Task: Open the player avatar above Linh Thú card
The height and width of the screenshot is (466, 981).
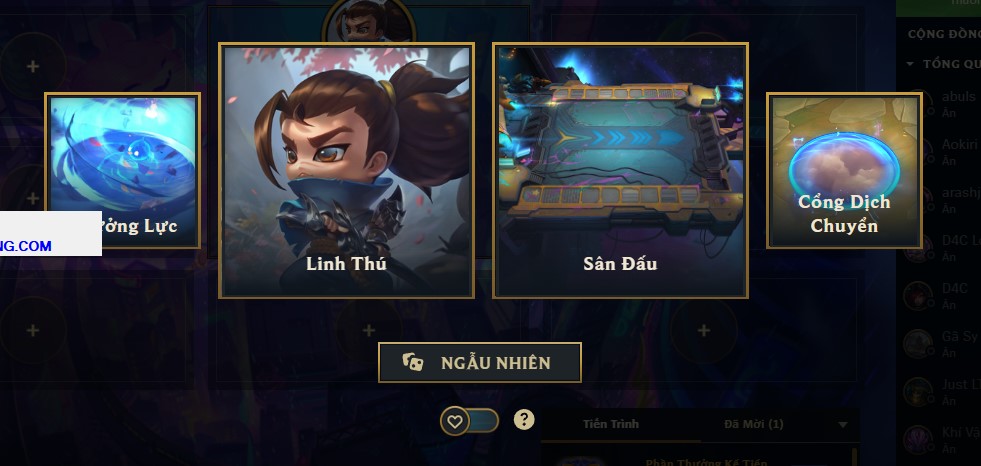Action: (x=369, y=21)
